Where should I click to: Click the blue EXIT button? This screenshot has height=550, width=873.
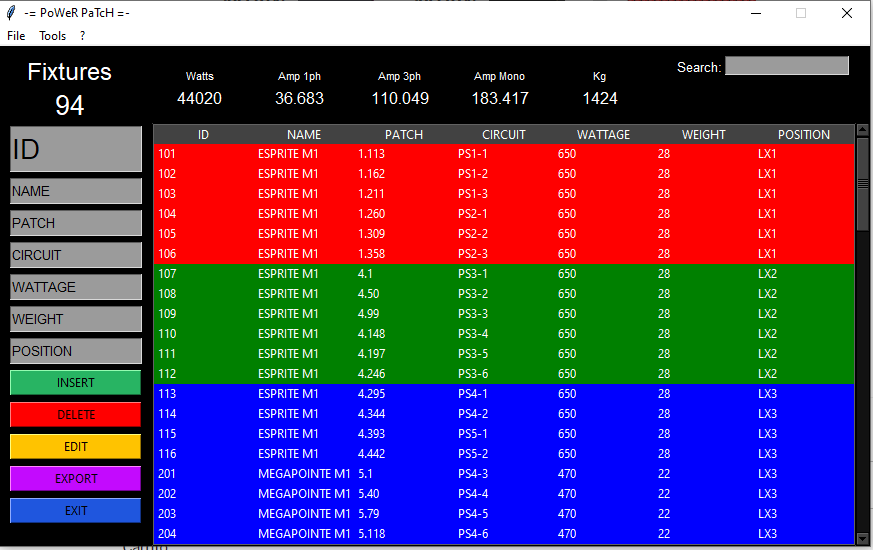[x=76, y=511]
